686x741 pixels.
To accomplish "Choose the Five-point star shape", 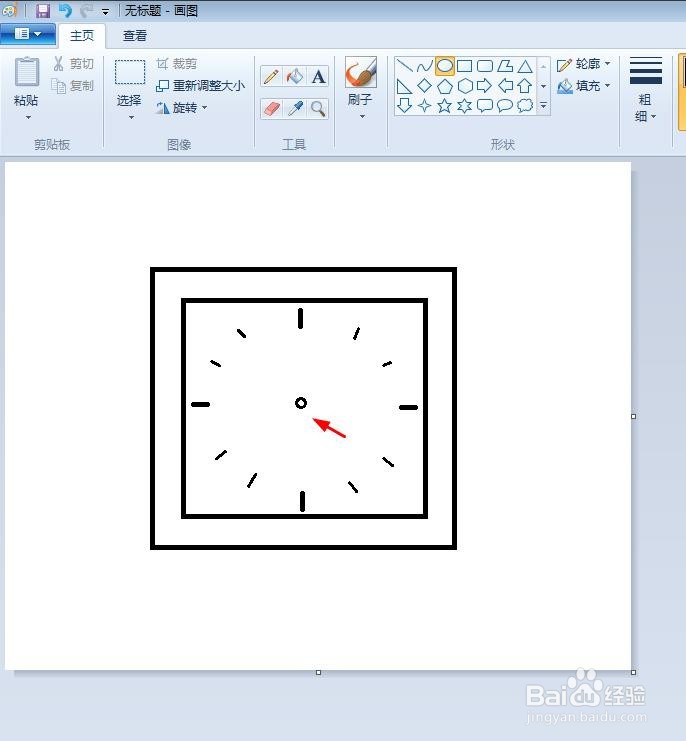I will [x=445, y=105].
